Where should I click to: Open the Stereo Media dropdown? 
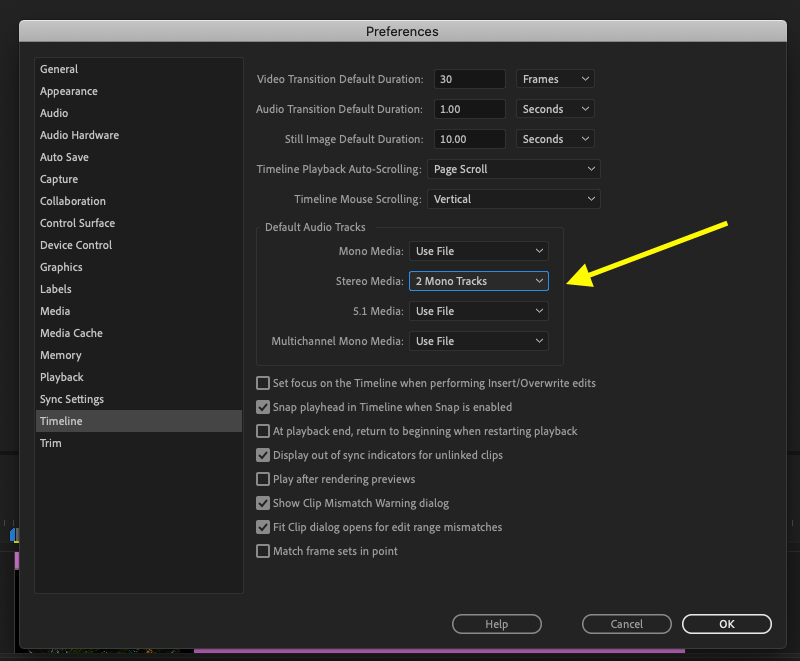point(478,281)
